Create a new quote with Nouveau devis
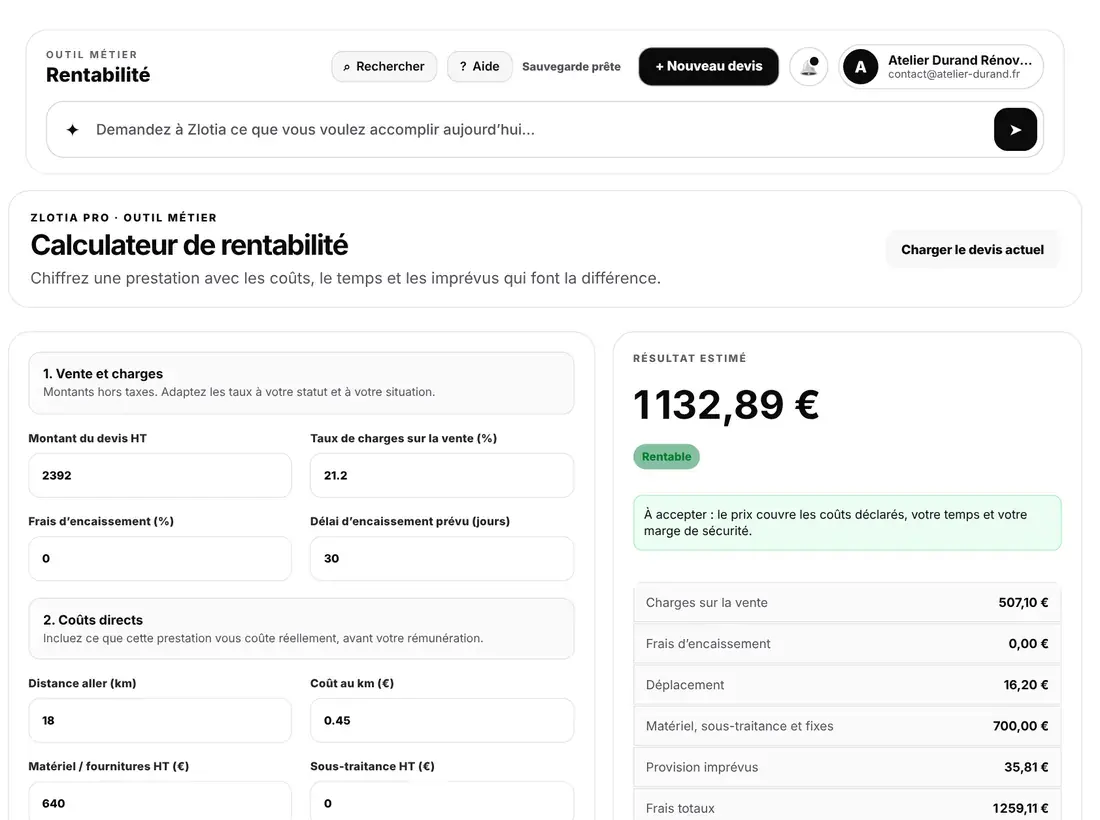The height and width of the screenshot is (820, 1100). (x=709, y=67)
